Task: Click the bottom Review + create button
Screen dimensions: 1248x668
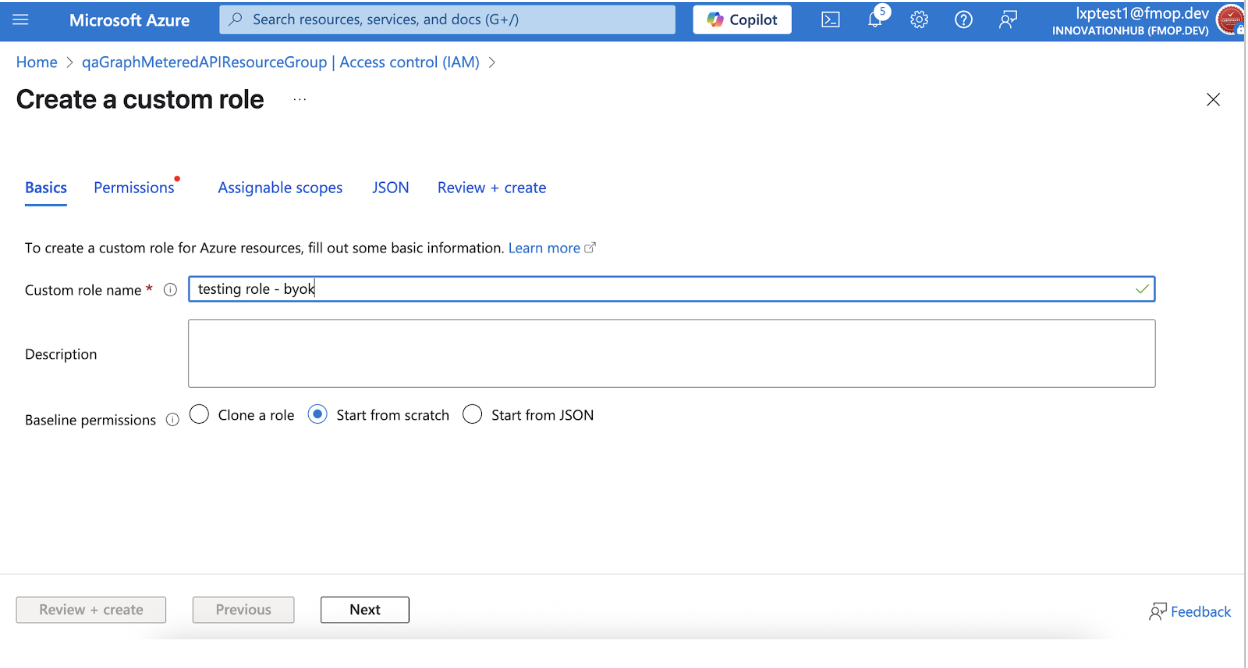Action: [x=91, y=610]
